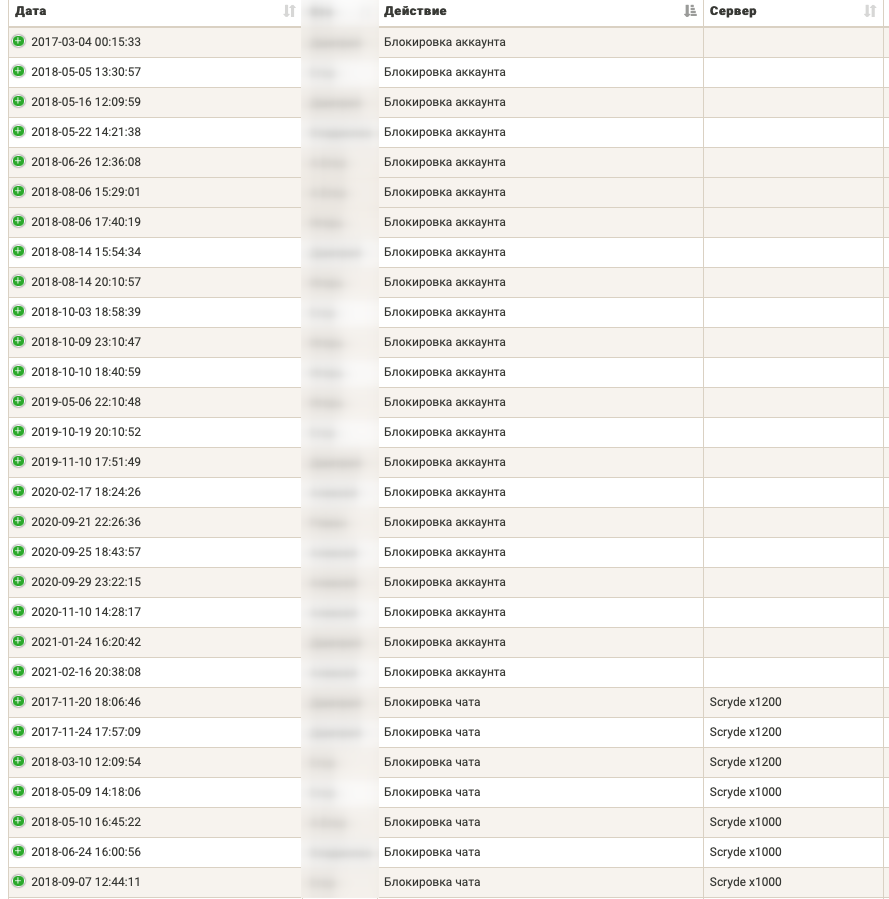Image resolution: width=889 pixels, height=899 pixels.
Task: Show details of the 2017-11-20 18:06:46 chat block
Action: [18, 701]
